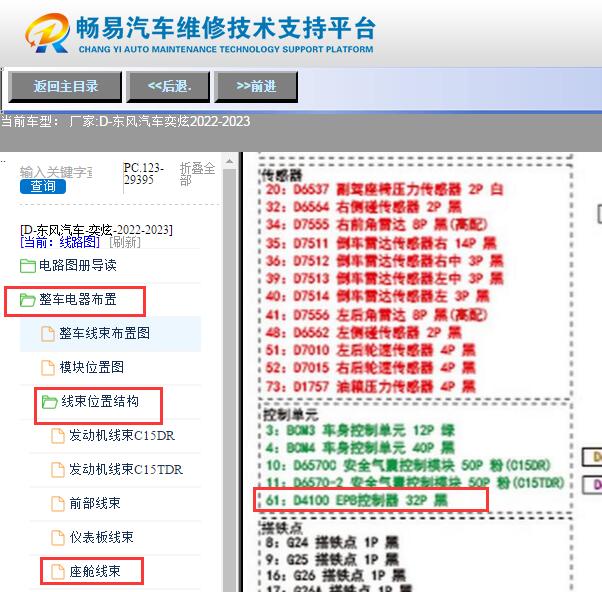Click document icon beside 仪表板线束

(x=58, y=537)
